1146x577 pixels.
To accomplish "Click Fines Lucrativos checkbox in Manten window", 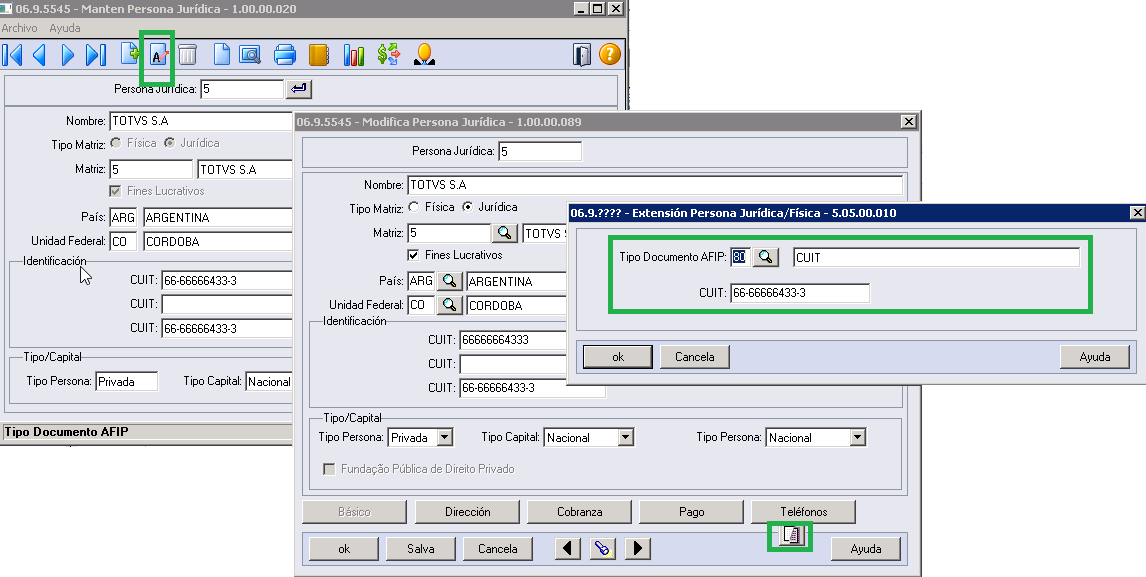I will [115, 191].
